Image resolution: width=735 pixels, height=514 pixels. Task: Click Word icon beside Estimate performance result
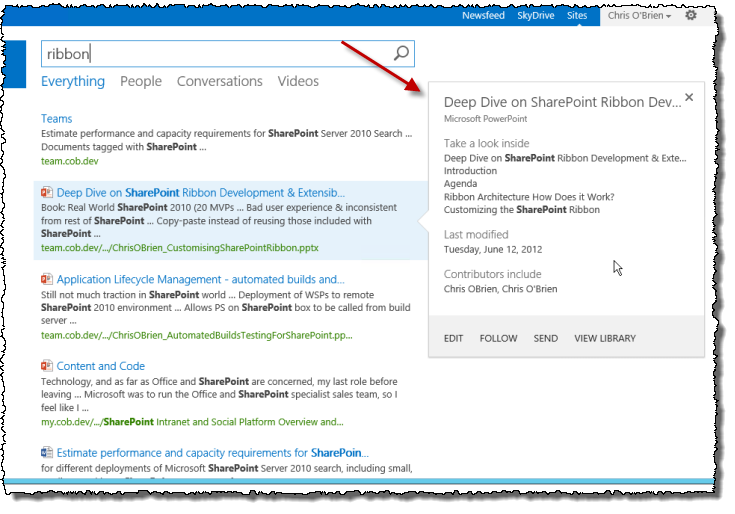[46, 452]
